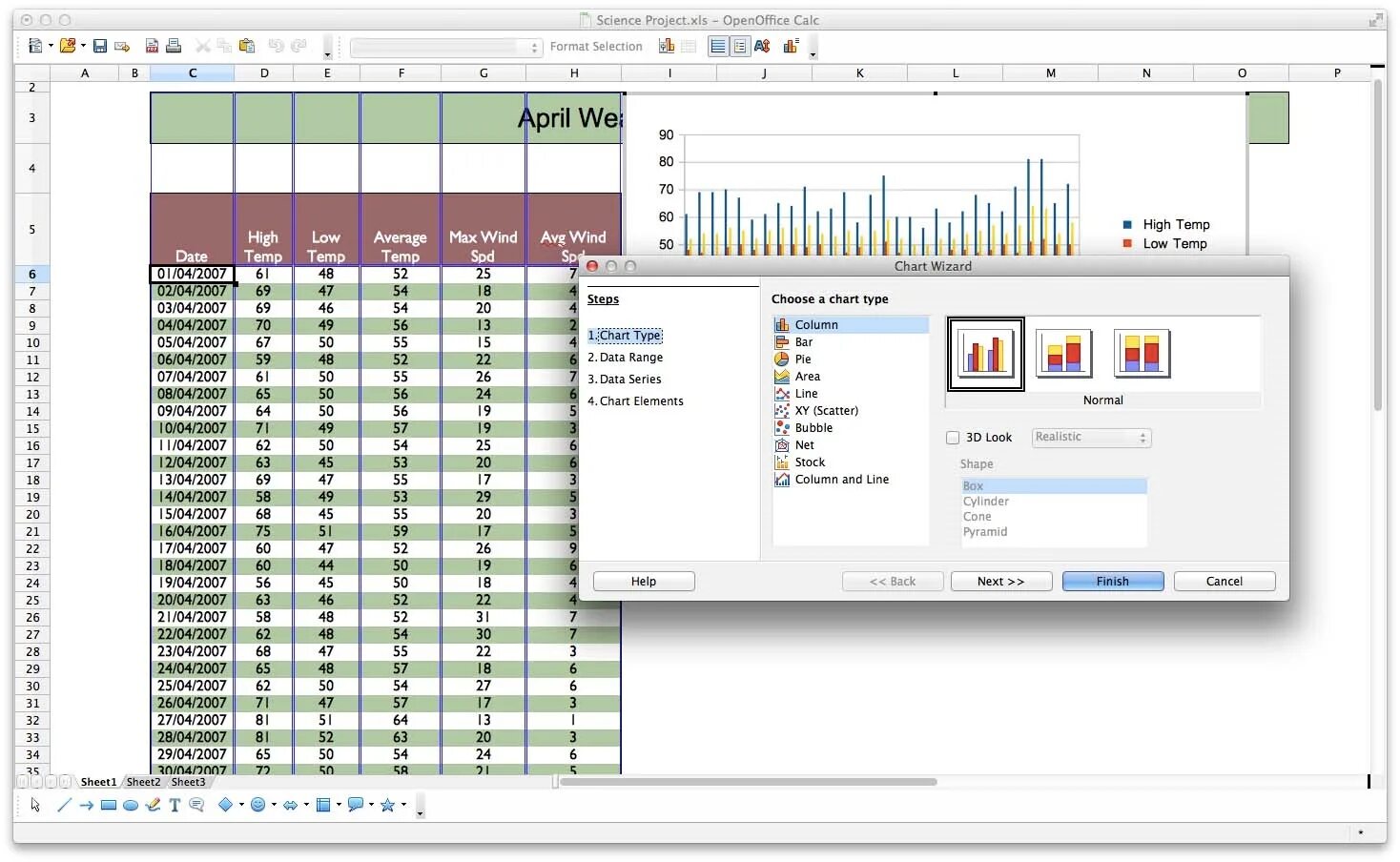The image size is (1400, 862).
Task: Click Next to proceed in Chart Wizard
Action: tap(1000, 581)
